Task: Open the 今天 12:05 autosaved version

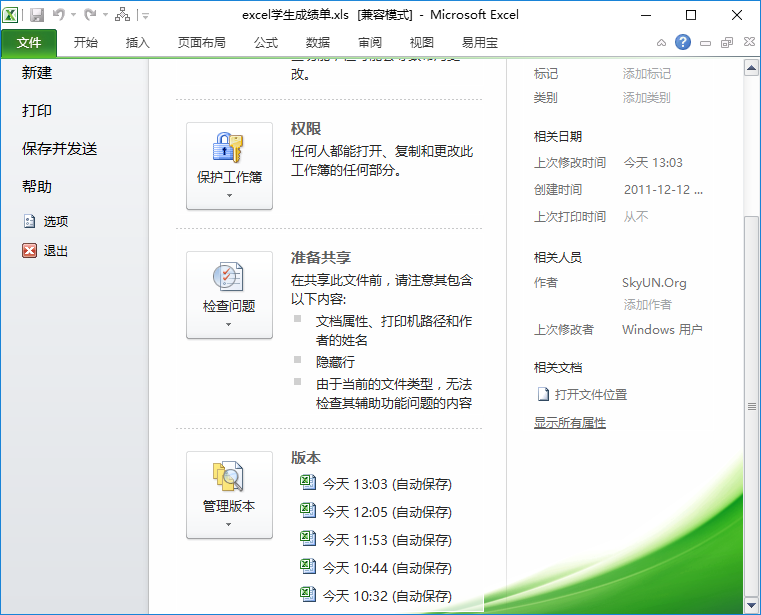Action: coord(387,512)
